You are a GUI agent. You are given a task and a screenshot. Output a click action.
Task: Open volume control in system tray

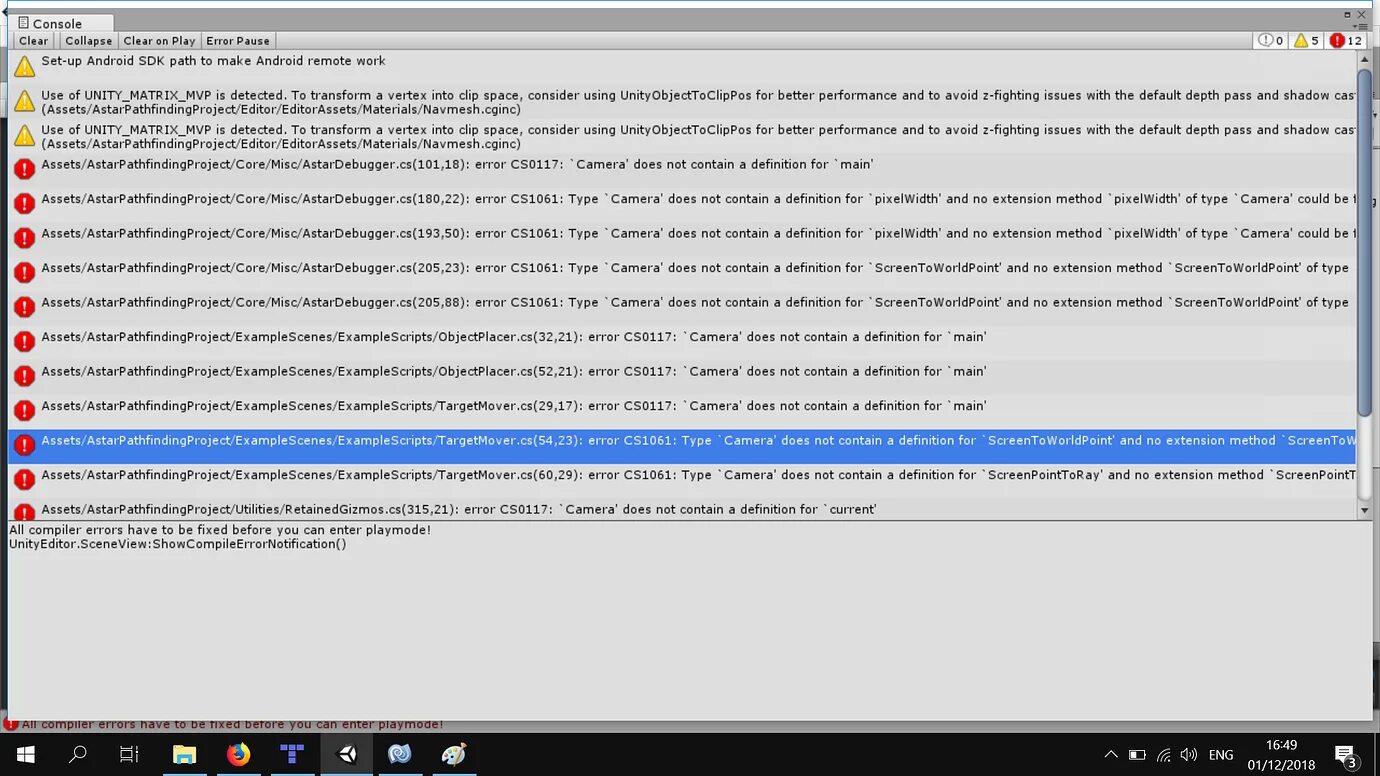1189,755
